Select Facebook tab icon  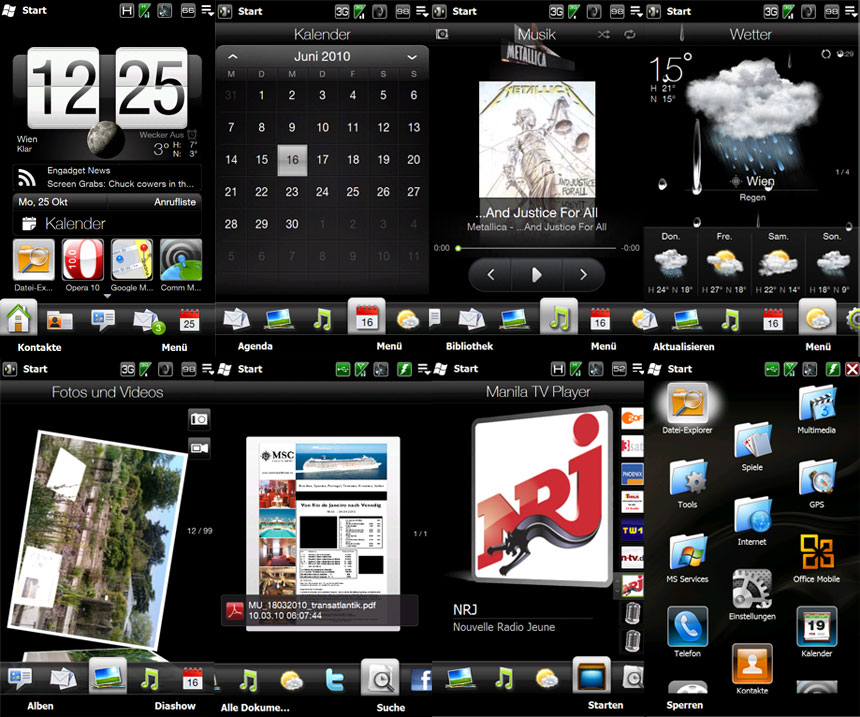point(421,681)
